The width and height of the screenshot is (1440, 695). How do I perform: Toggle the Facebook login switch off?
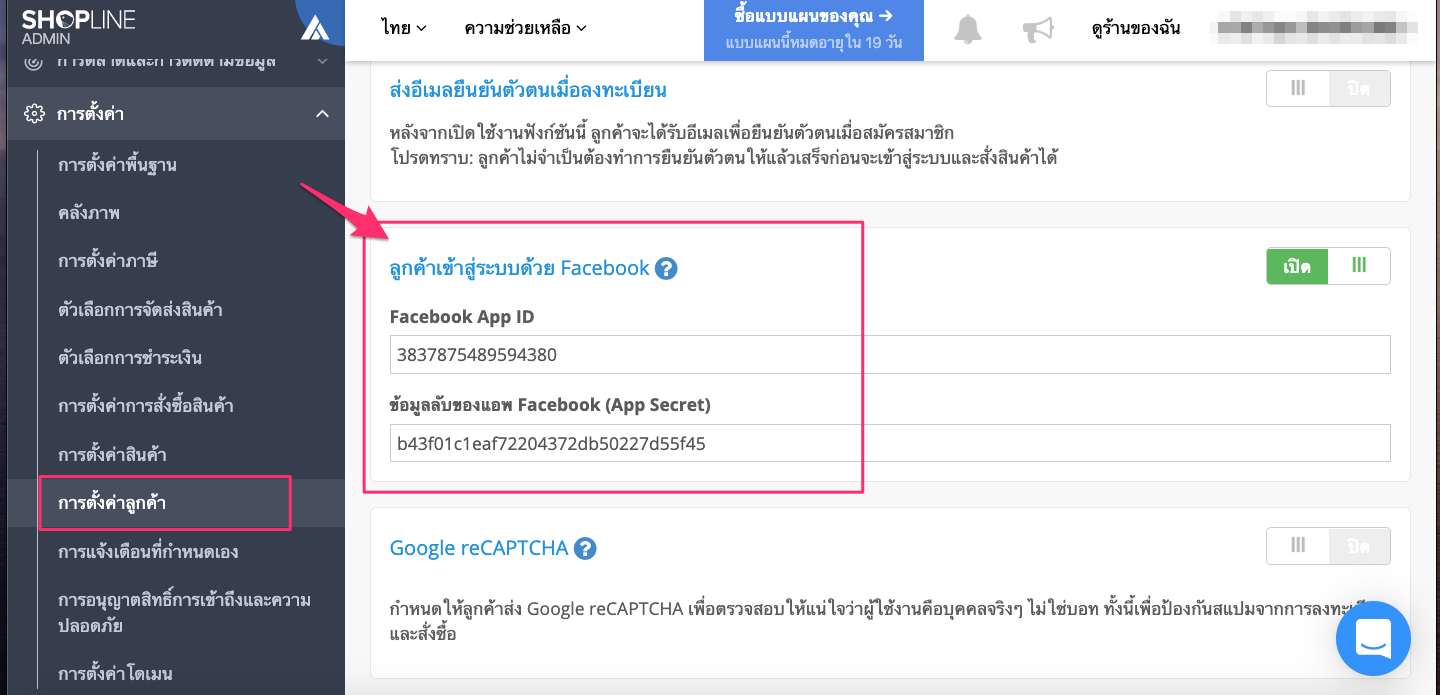point(1328,266)
